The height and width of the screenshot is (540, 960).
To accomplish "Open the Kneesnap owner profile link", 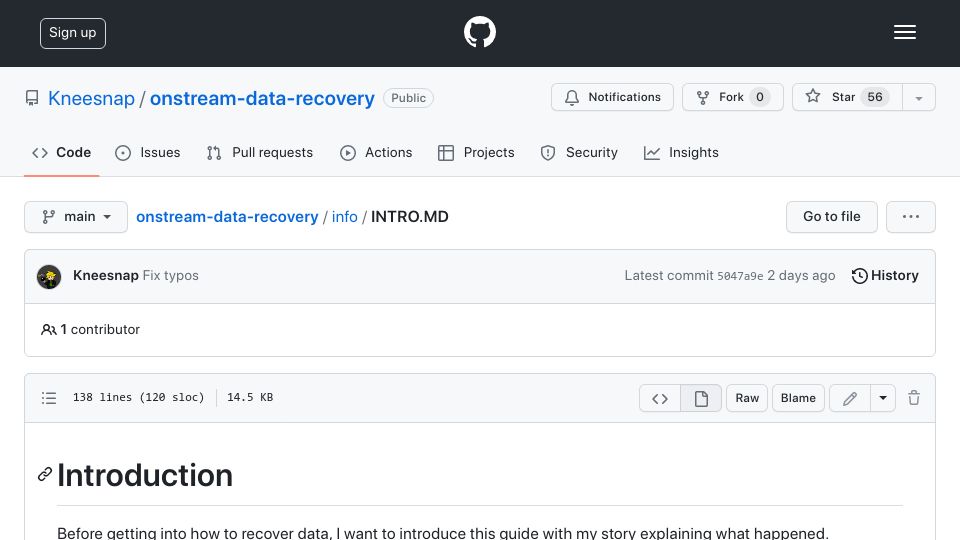I will pos(91,98).
